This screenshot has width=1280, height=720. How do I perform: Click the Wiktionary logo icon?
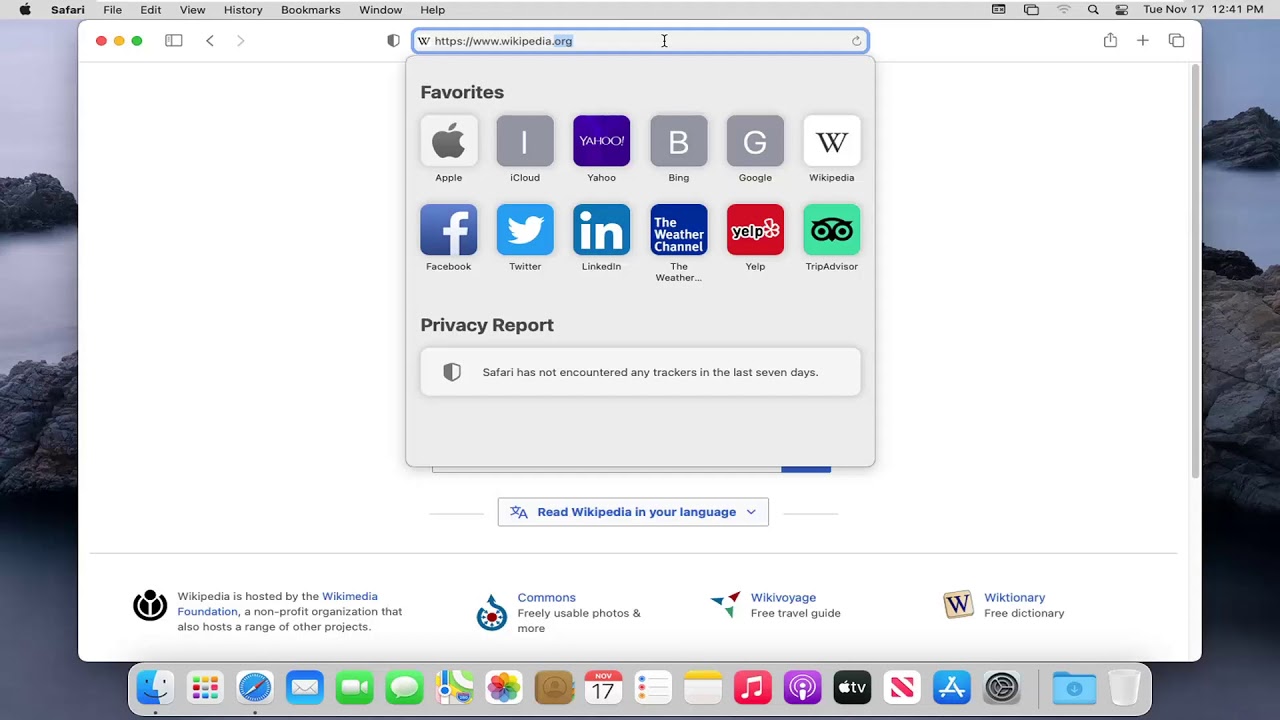point(958,604)
